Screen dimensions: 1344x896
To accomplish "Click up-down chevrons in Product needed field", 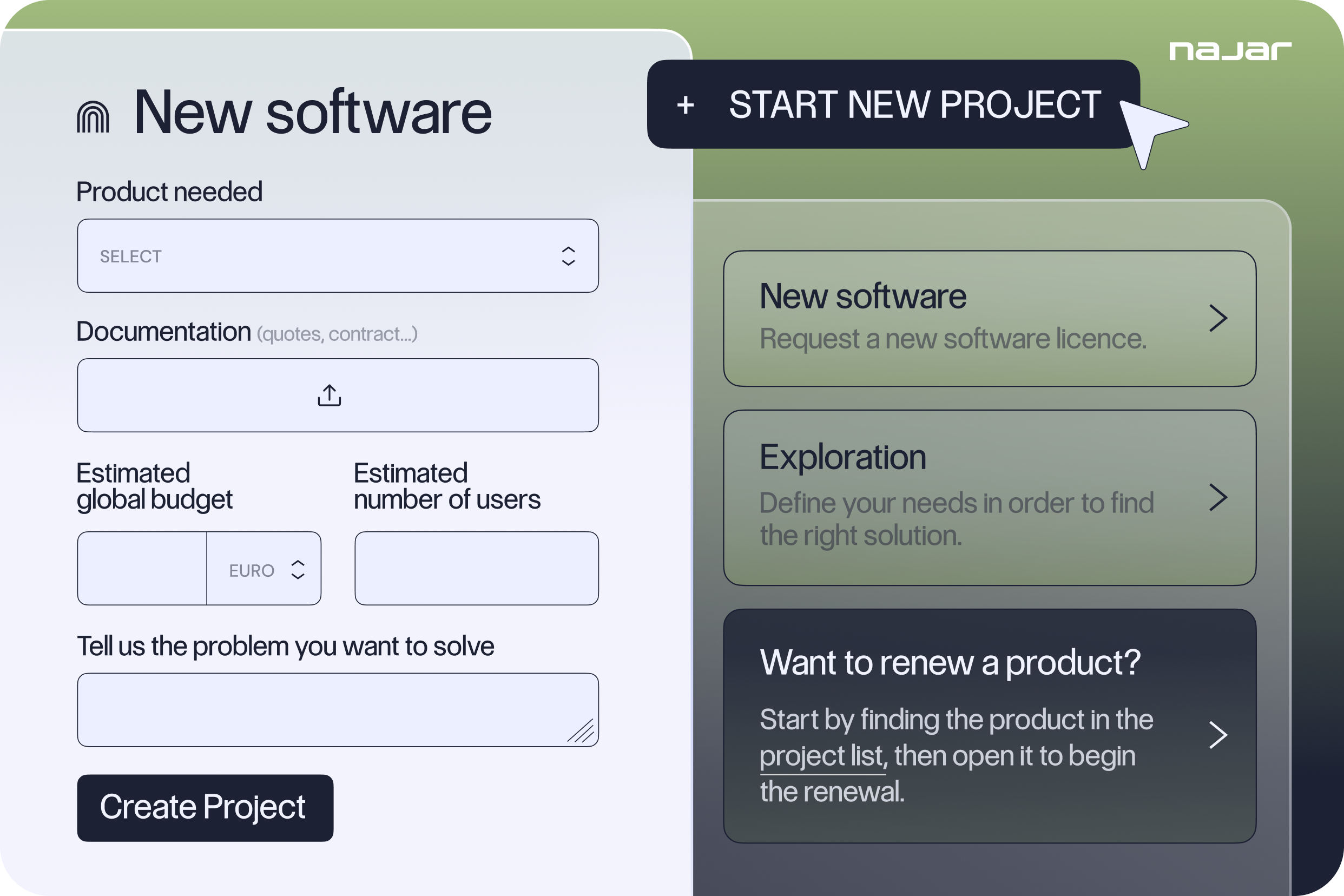I will point(568,256).
